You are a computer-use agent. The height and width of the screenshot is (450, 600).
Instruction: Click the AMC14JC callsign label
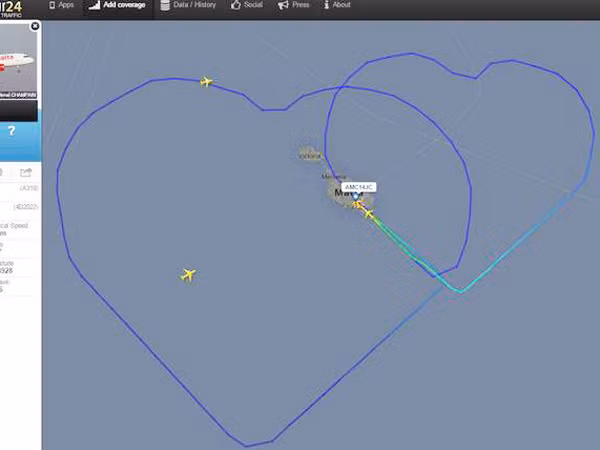pyautogui.click(x=359, y=187)
